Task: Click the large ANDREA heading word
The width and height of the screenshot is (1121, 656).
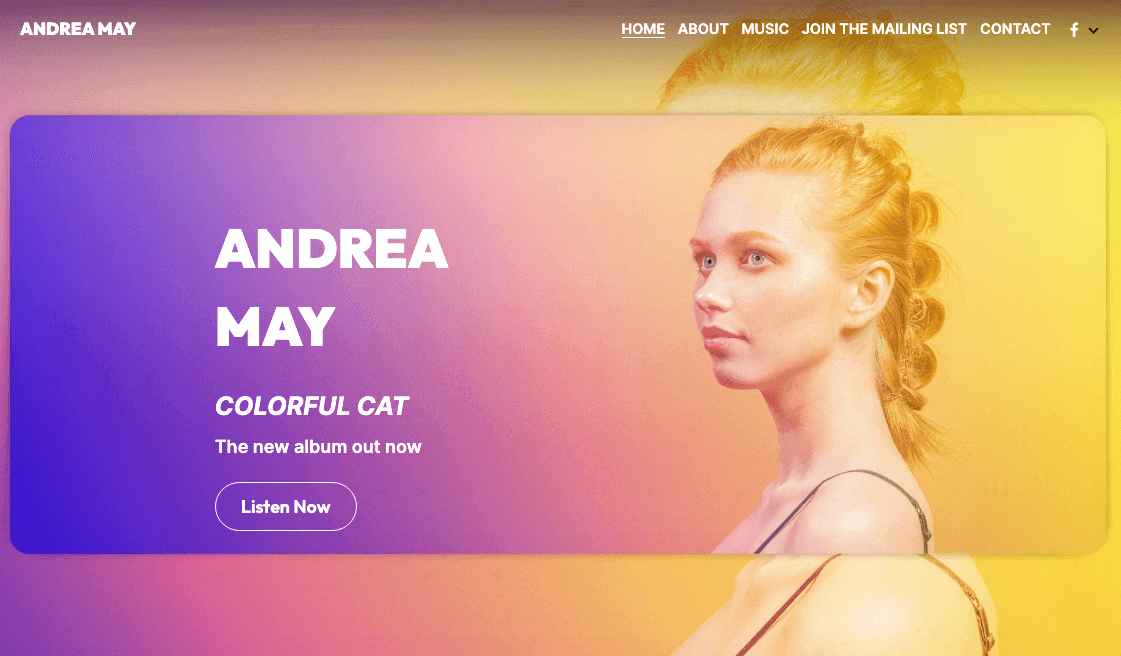Action: click(331, 249)
